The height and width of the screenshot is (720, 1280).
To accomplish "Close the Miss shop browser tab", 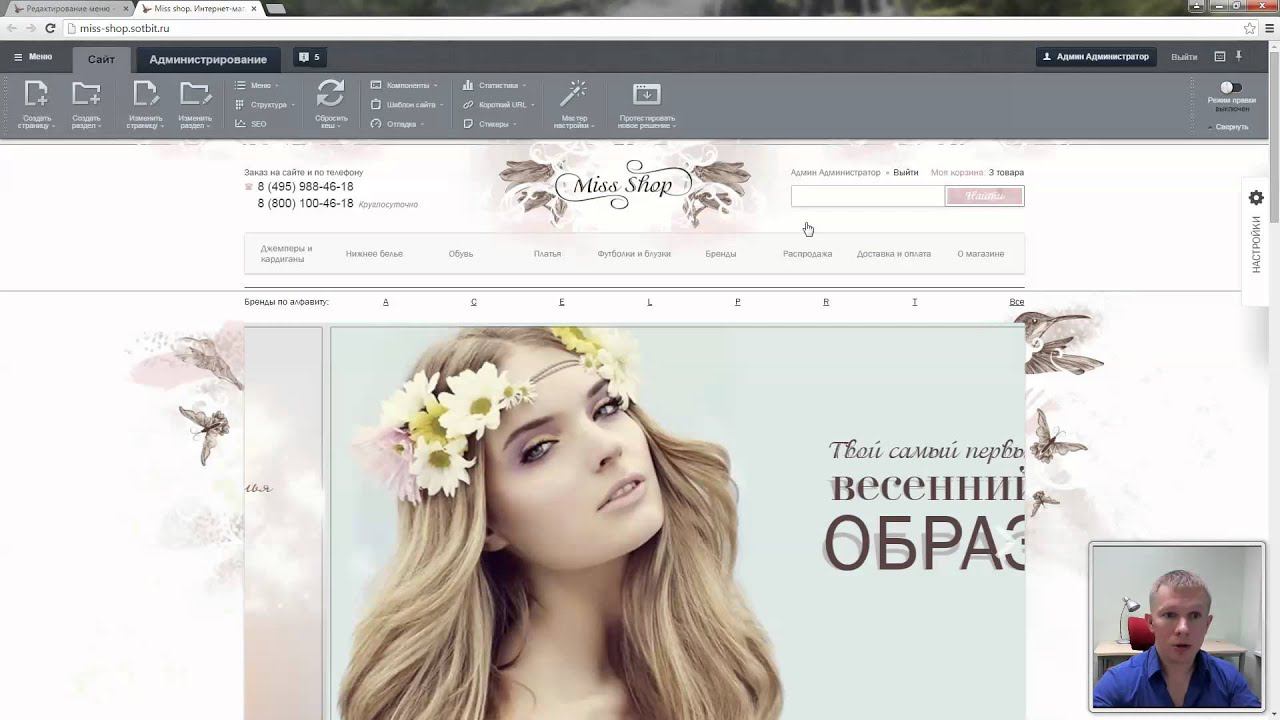I will [x=252, y=8].
